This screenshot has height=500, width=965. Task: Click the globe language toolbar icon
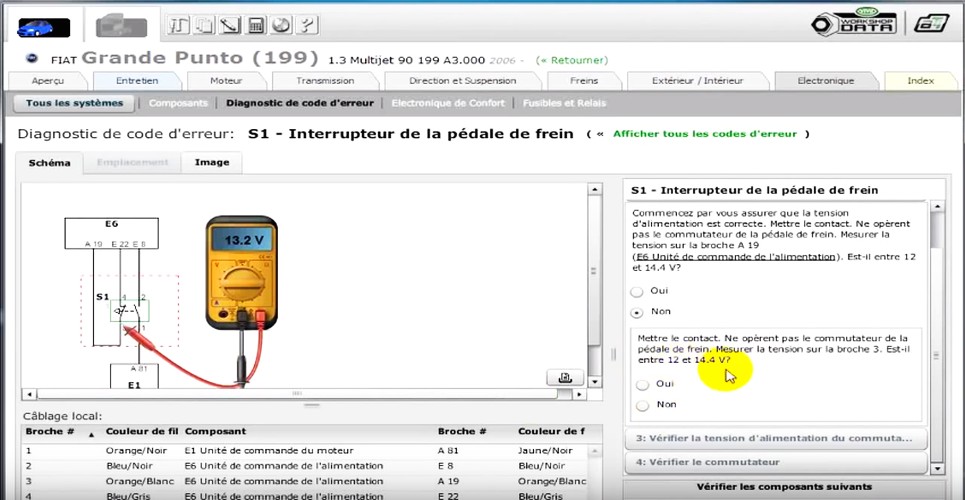pos(281,25)
